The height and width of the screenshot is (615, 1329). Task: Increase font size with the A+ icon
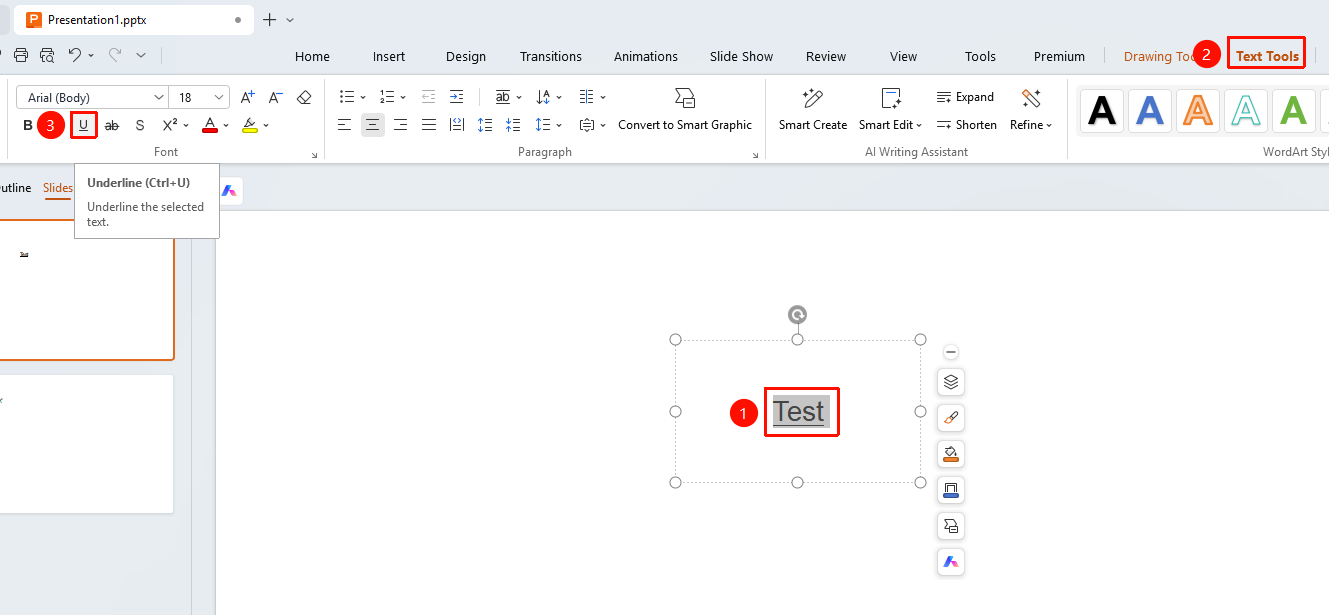(248, 97)
